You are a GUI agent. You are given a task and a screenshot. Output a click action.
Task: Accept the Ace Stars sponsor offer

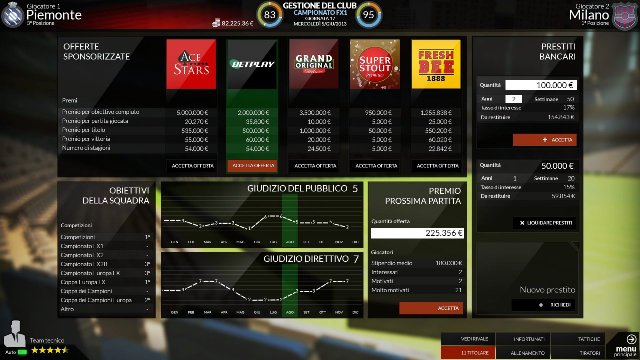point(192,166)
